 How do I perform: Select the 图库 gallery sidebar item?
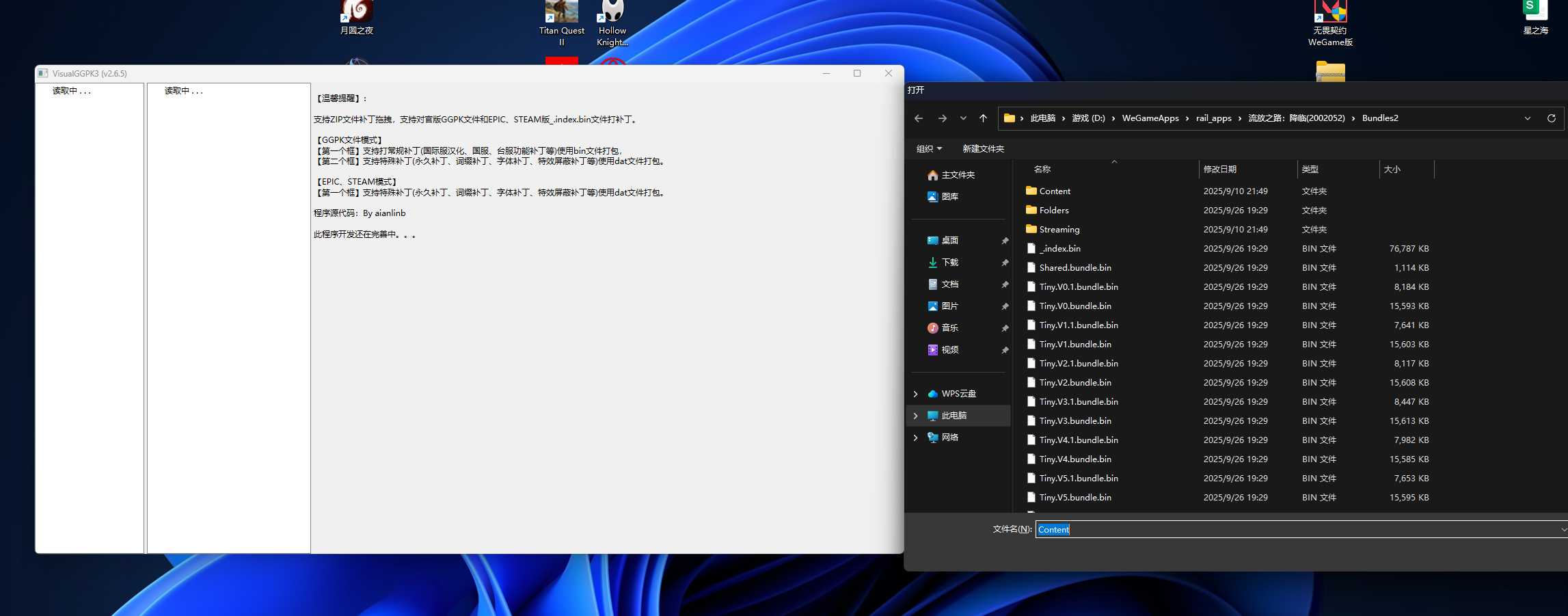point(949,197)
